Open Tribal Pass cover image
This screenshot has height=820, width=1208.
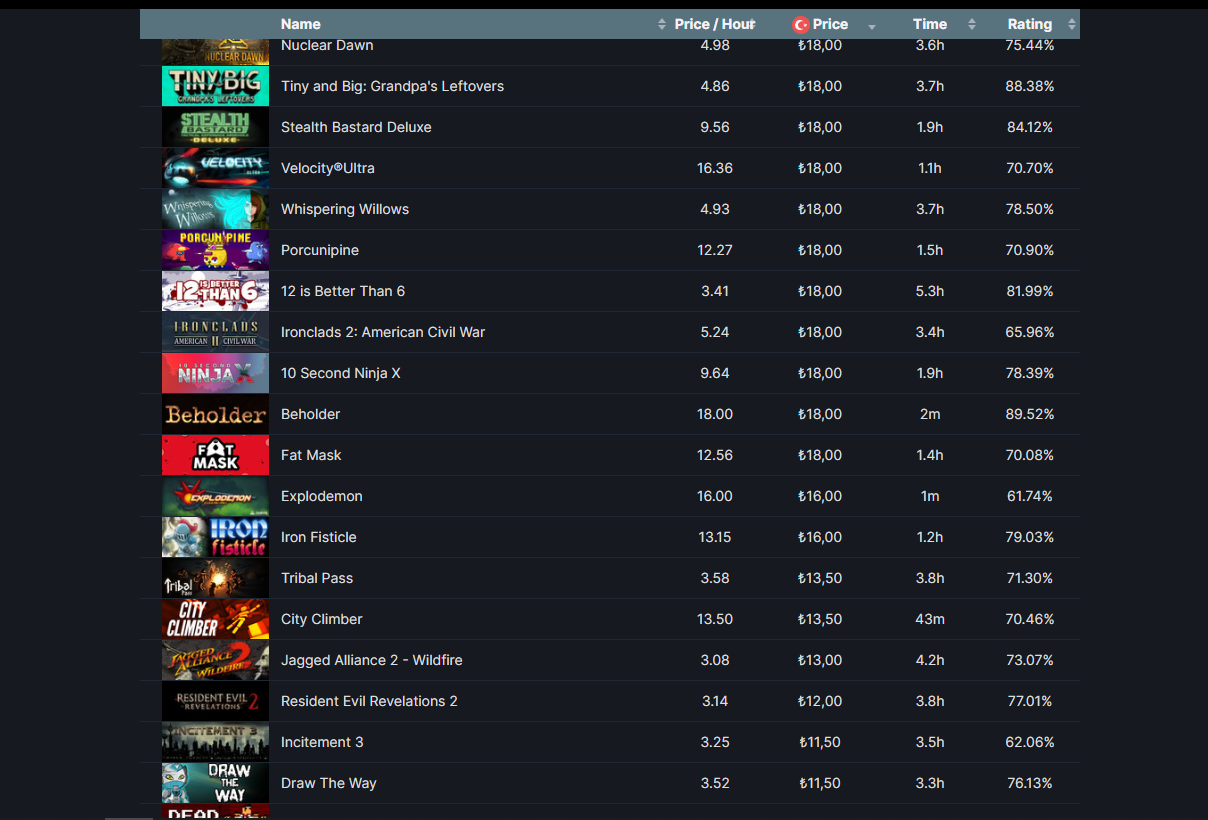click(215, 578)
